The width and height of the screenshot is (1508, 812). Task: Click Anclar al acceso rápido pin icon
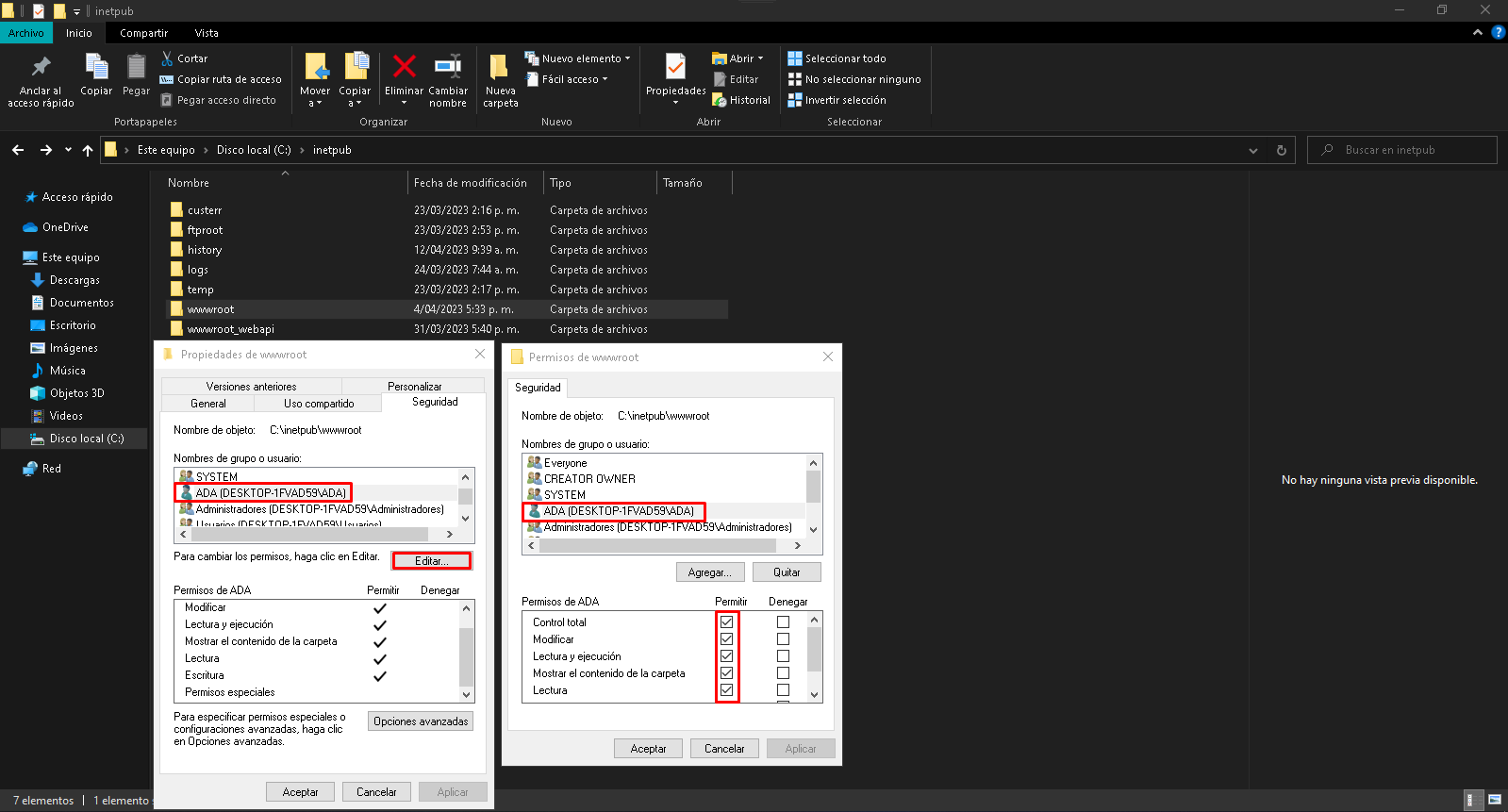41,68
